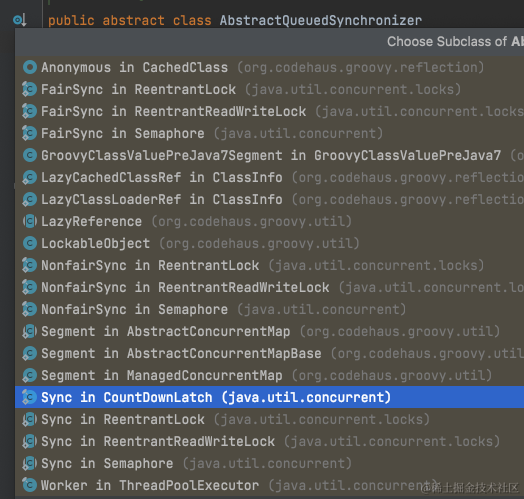Select 'Sync in Semaphore' entry
This screenshot has width=524, height=499.
pos(269,464)
